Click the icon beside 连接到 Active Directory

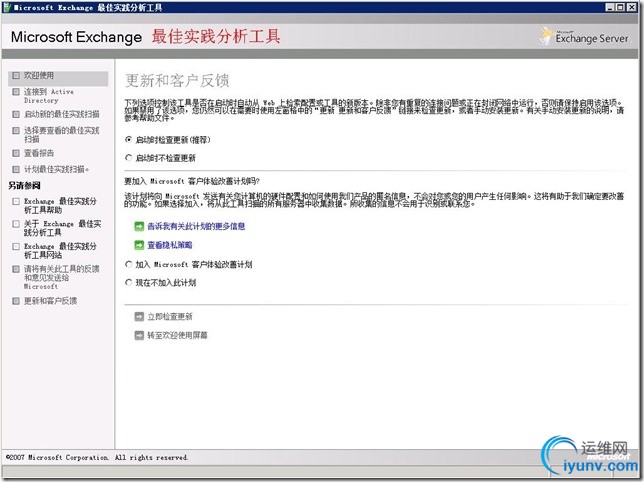pyautogui.click(x=16, y=92)
